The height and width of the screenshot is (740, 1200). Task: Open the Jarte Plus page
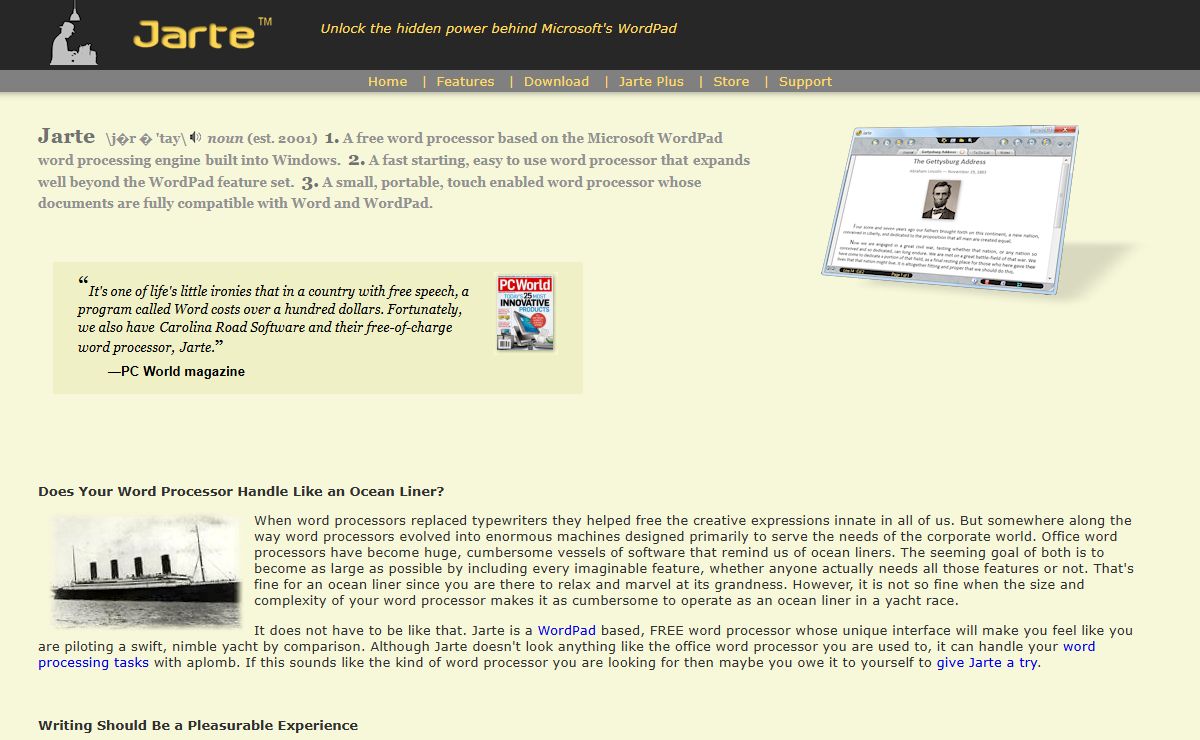tap(651, 82)
